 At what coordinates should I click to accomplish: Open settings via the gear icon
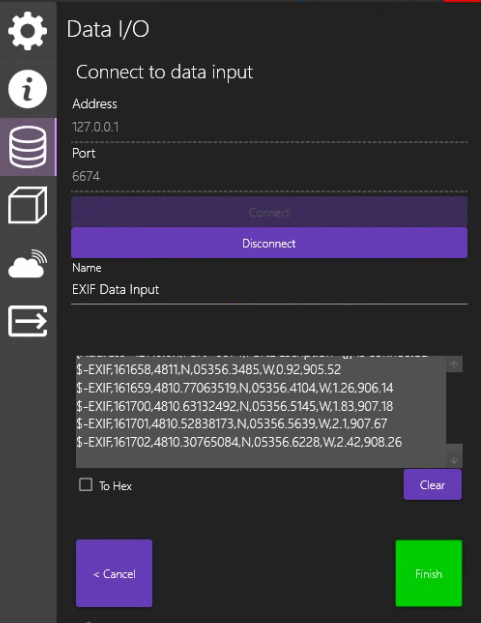click(27, 31)
